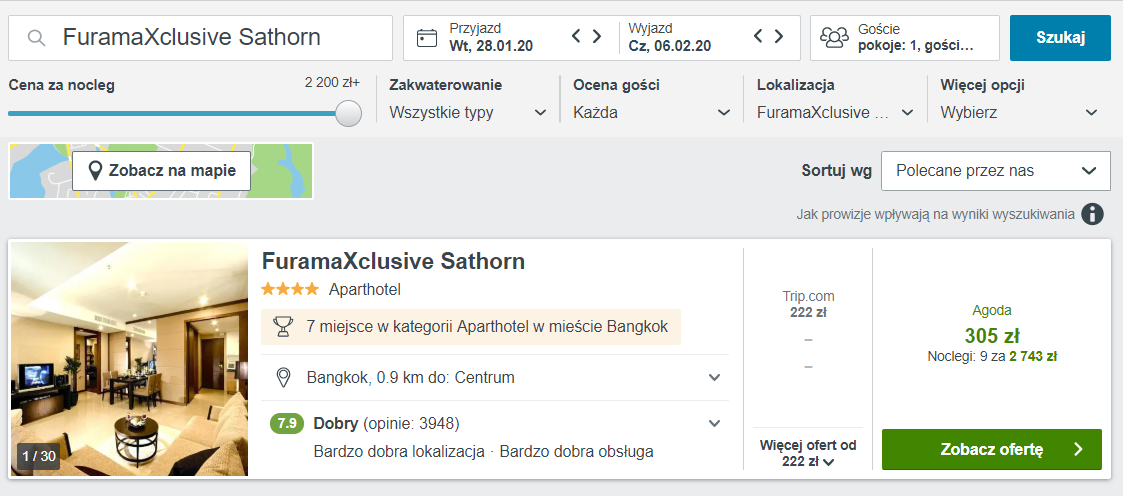Click the blue price slider track
The image size is (1123, 496).
tap(172, 113)
